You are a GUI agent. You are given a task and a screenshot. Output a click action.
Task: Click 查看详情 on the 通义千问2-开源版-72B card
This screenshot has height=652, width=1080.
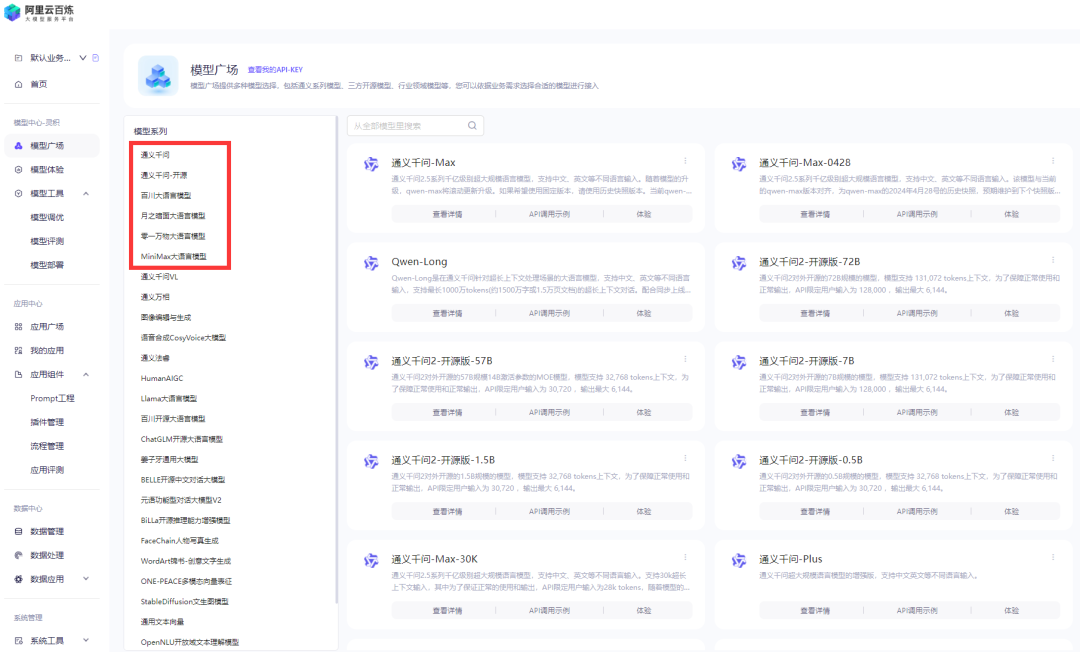(x=815, y=313)
